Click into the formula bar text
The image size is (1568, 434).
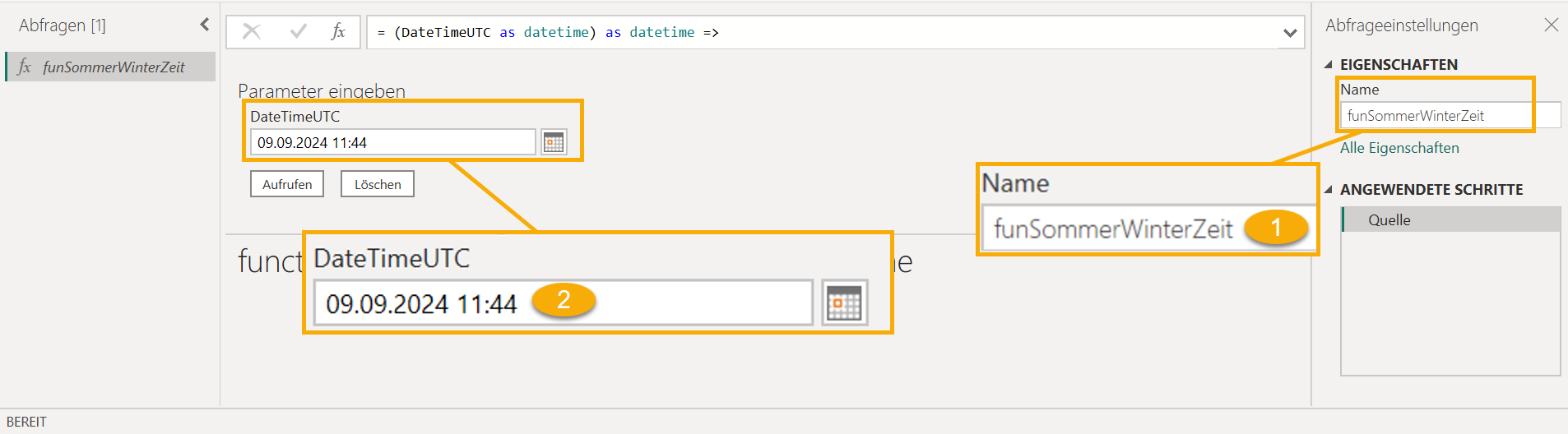(823, 33)
